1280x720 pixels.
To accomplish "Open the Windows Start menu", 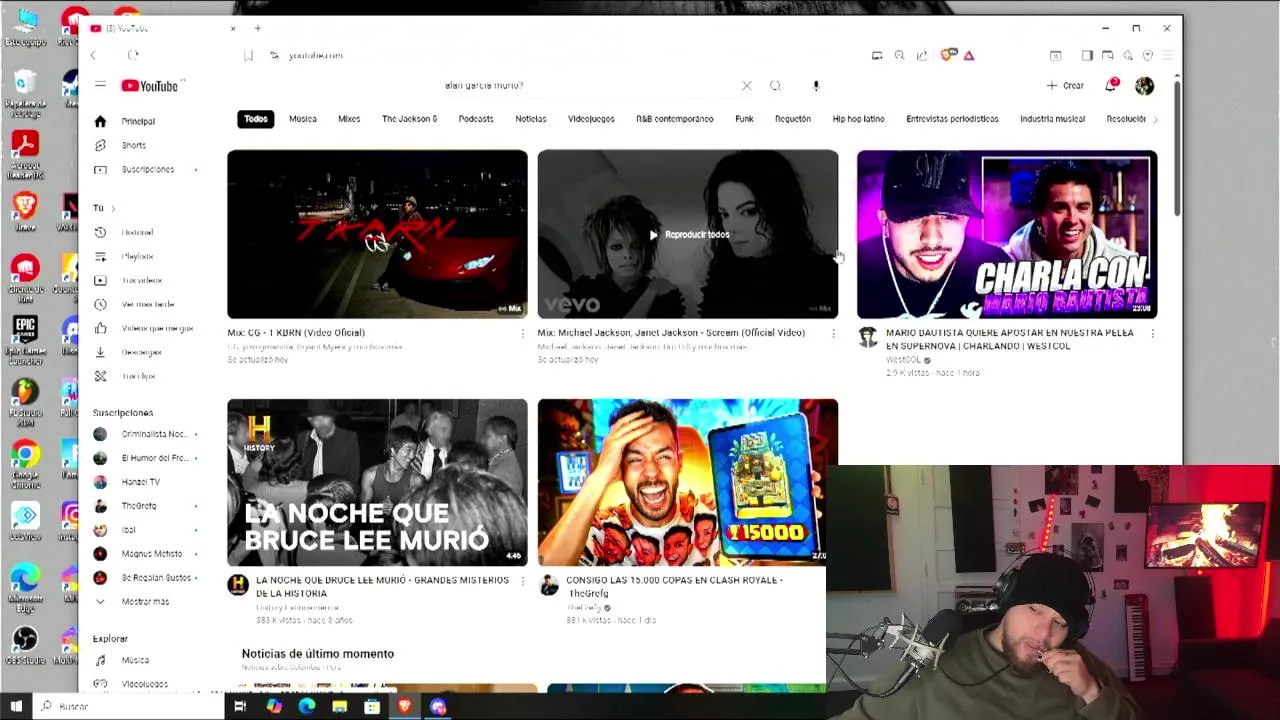I will click(16, 706).
